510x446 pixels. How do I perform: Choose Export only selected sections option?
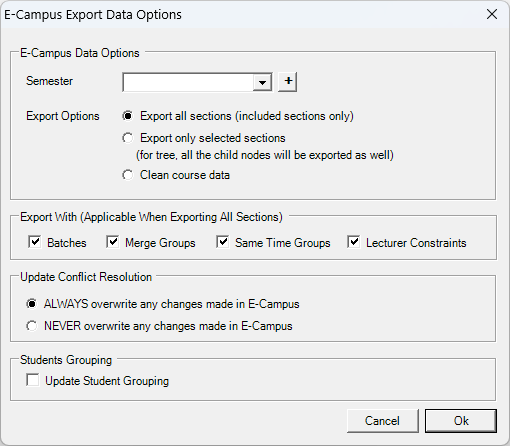point(128,138)
